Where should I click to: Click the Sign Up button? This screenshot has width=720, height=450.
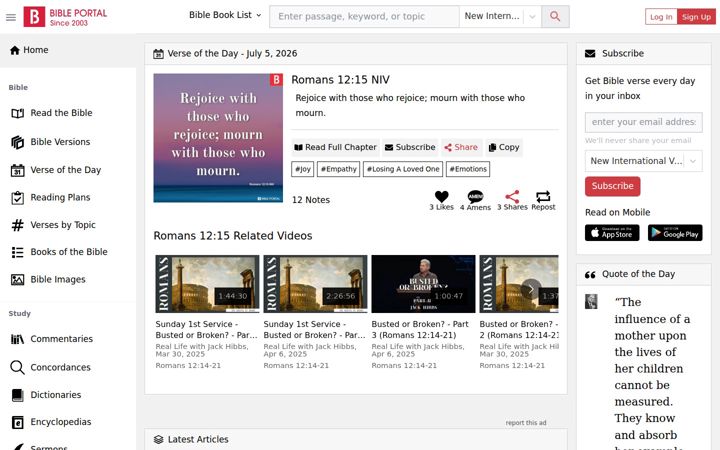(696, 17)
